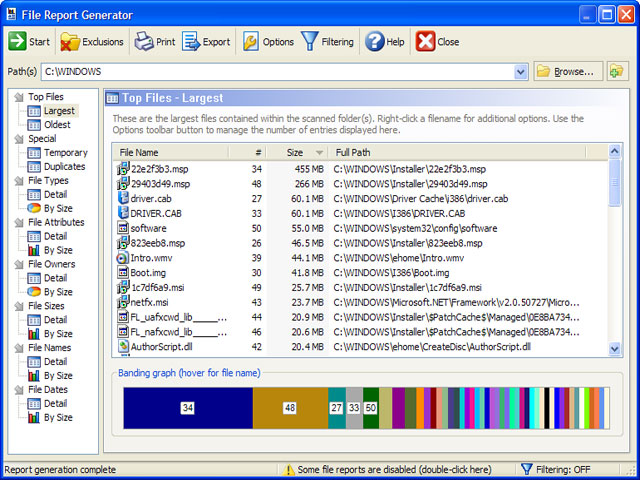Open File Sizes By Size chart
The image size is (640, 480).
point(58,333)
